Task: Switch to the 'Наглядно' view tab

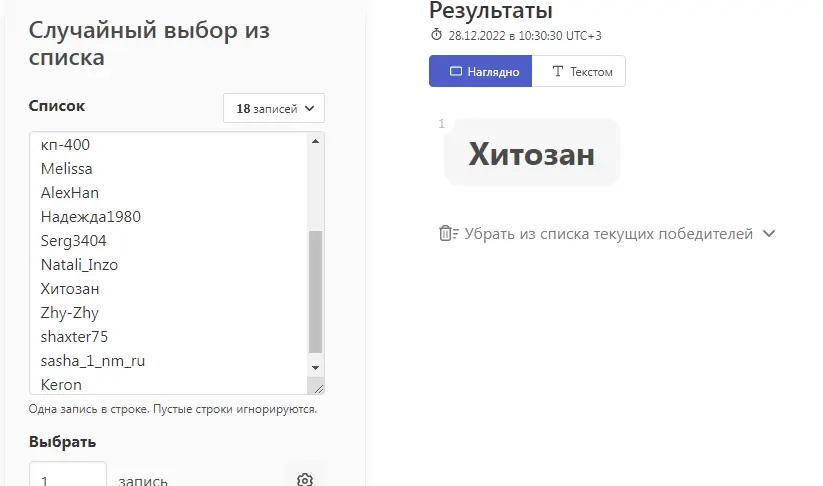Action: tap(480, 71)
